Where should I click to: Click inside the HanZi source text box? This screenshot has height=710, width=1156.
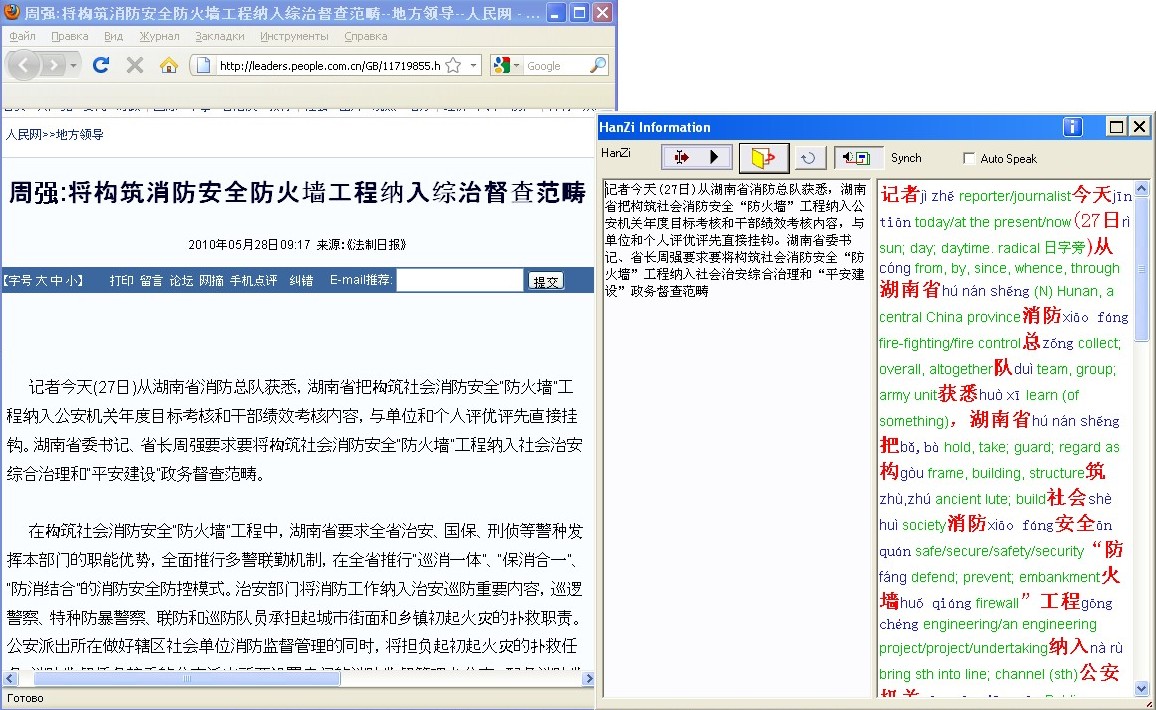click(737, 437)
